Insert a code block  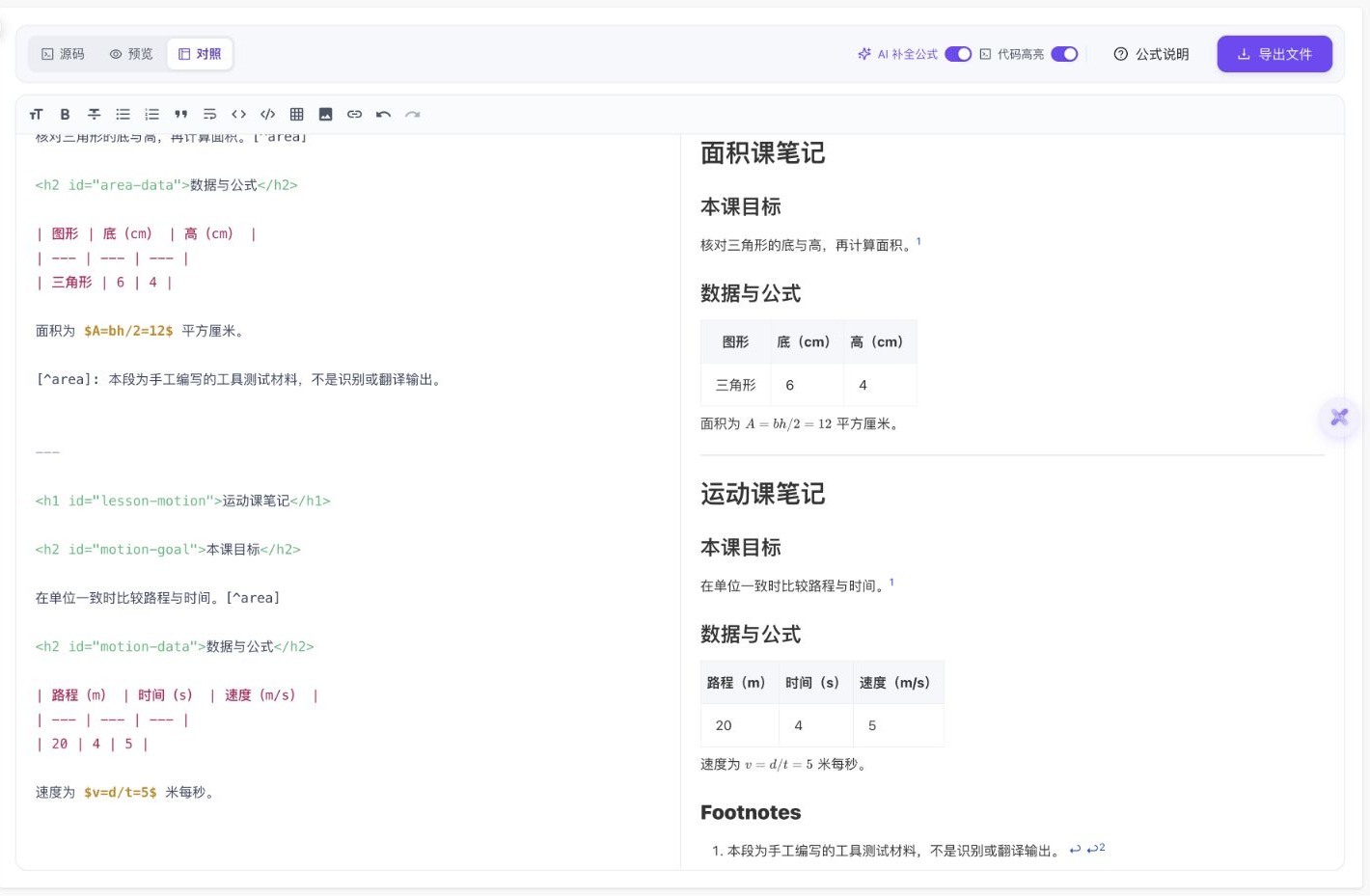pos(267,114)
